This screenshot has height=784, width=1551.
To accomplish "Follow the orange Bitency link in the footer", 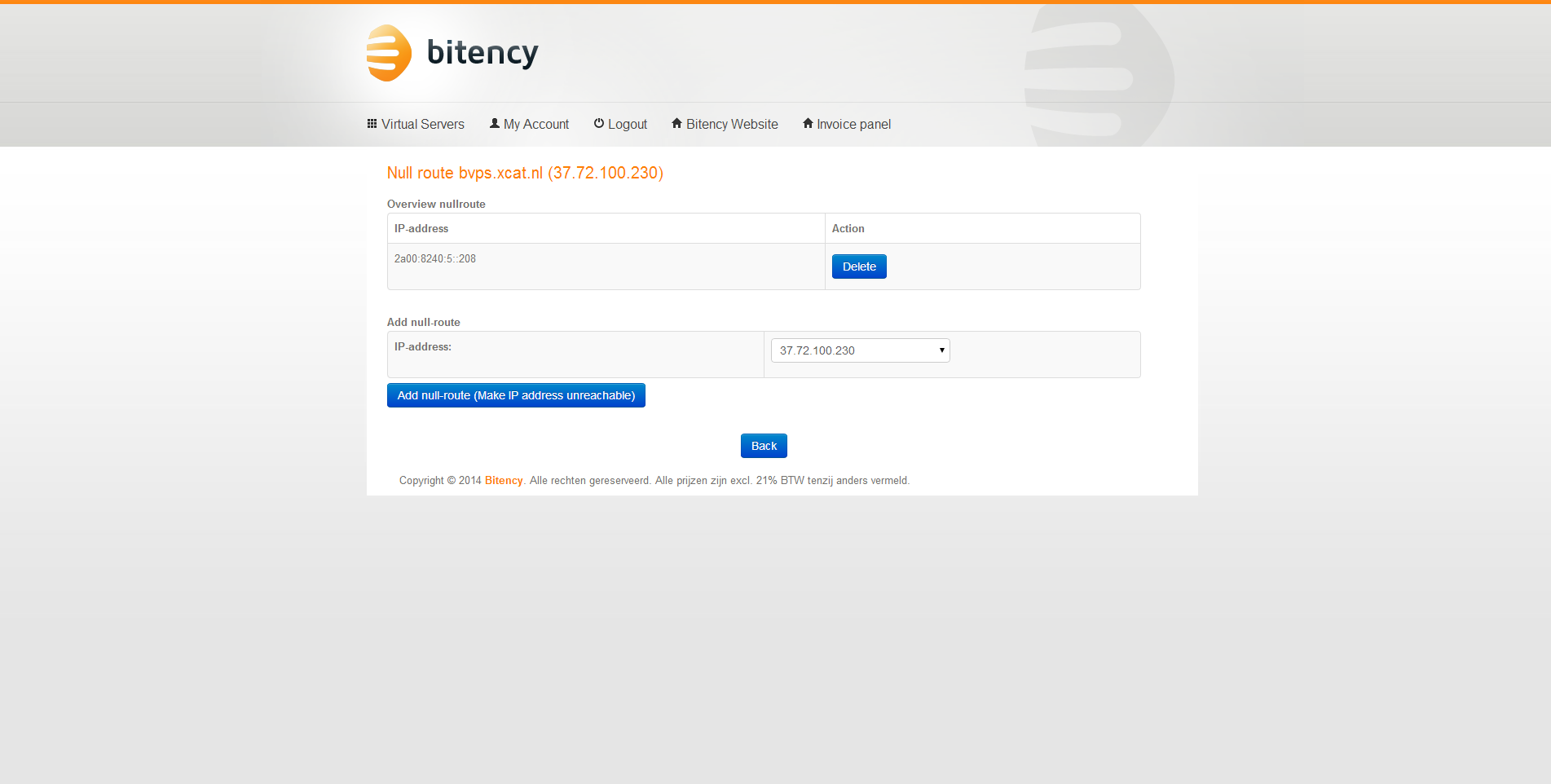I will pyautogui.click(x=504, y=481).
